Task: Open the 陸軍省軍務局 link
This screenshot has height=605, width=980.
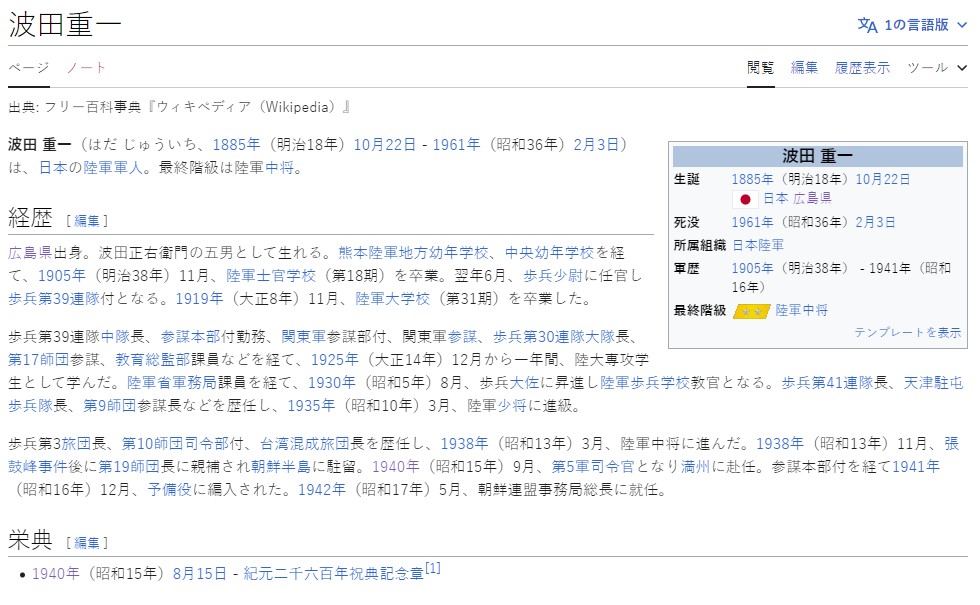Action: click(172, 382)
